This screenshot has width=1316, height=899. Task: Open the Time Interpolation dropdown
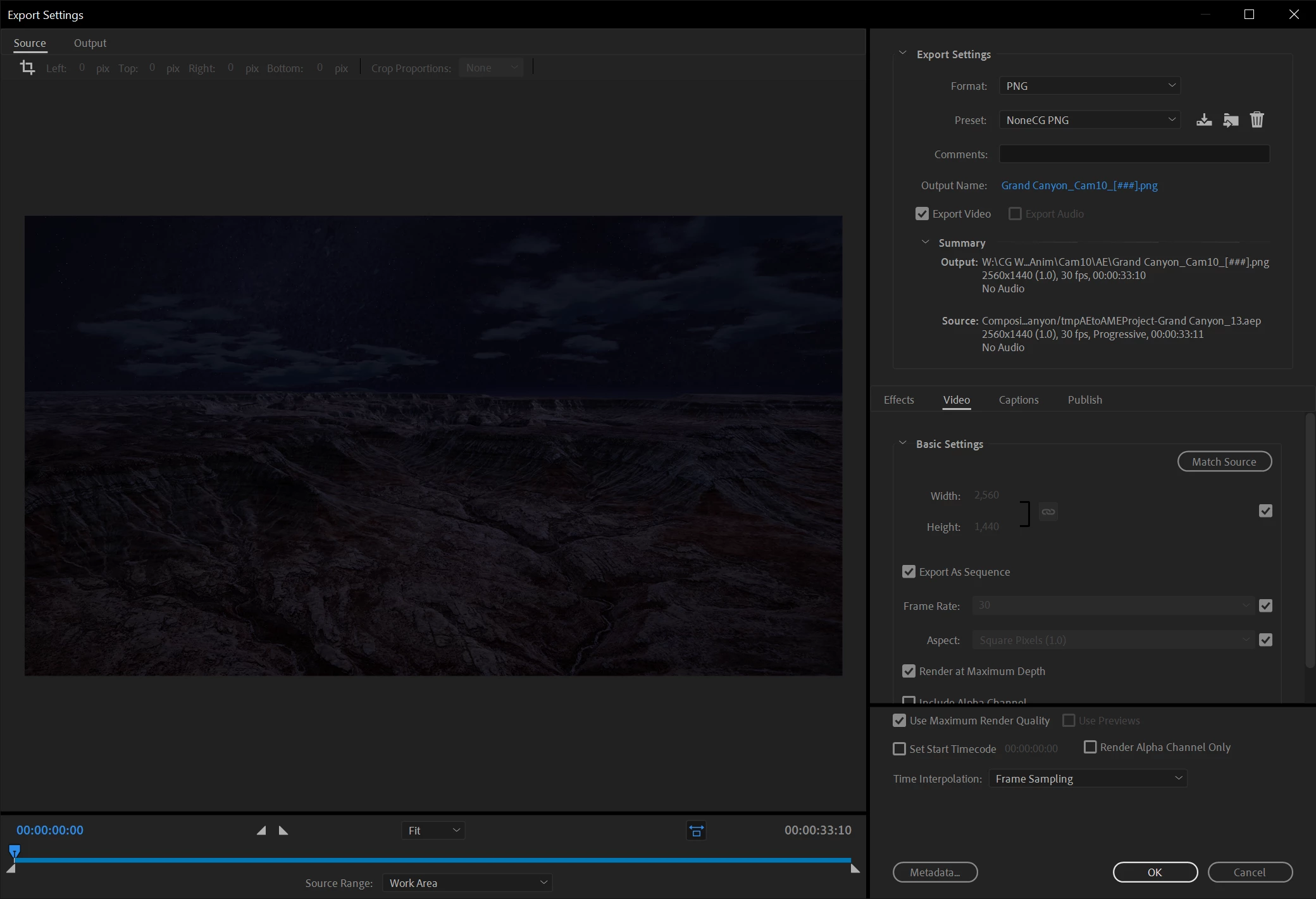[1087, 779]
